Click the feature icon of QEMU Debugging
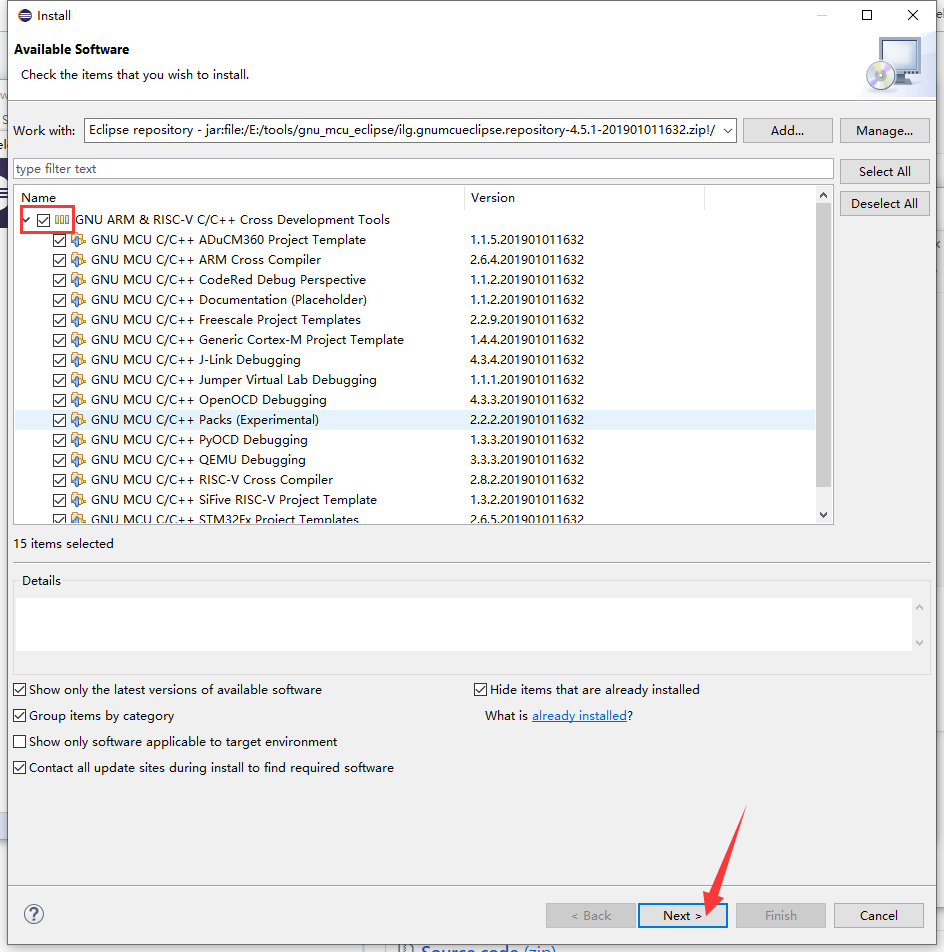944x952 pixels. point(78,460)
